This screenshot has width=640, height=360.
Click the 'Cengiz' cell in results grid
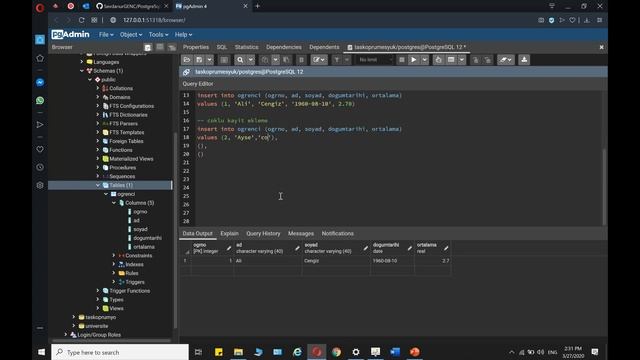pyautogui.click(x=336, y=261)
